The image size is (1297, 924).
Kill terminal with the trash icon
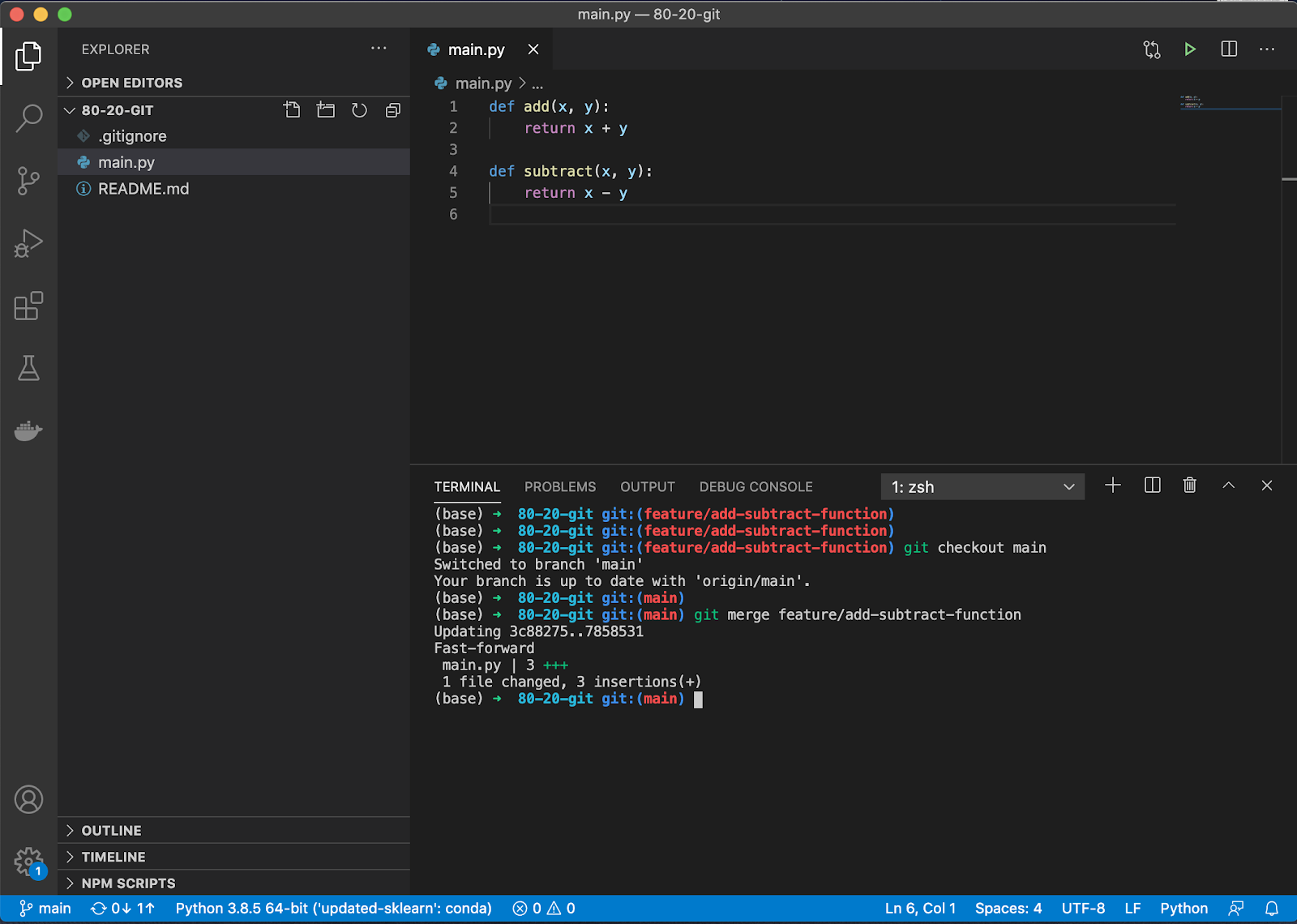click(1189, 486)
